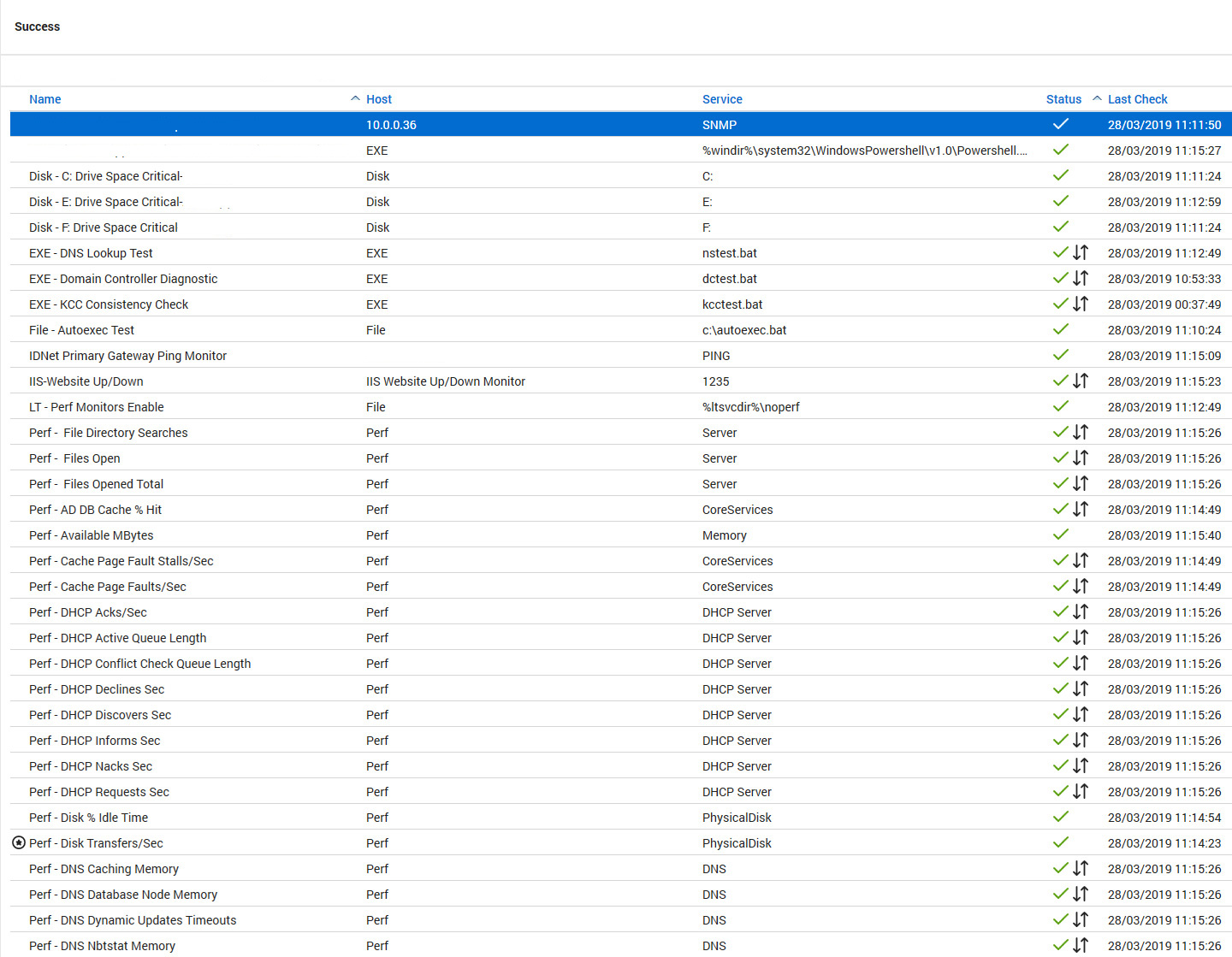Click the green status checkmark for IDNet Primary Gateway Ping Monitor
The width and height of the screenshot is (1232, 957).
(1061, 355)
